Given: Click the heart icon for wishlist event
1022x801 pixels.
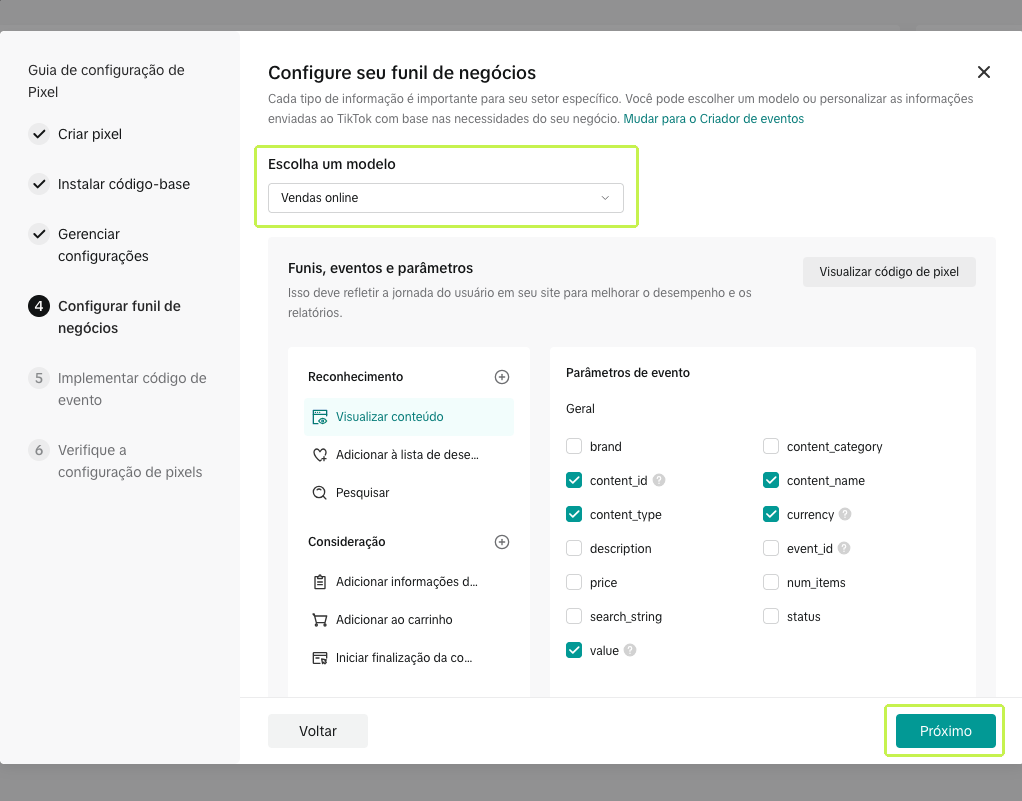Looking at the screenshot, I should tap(319, 455).
